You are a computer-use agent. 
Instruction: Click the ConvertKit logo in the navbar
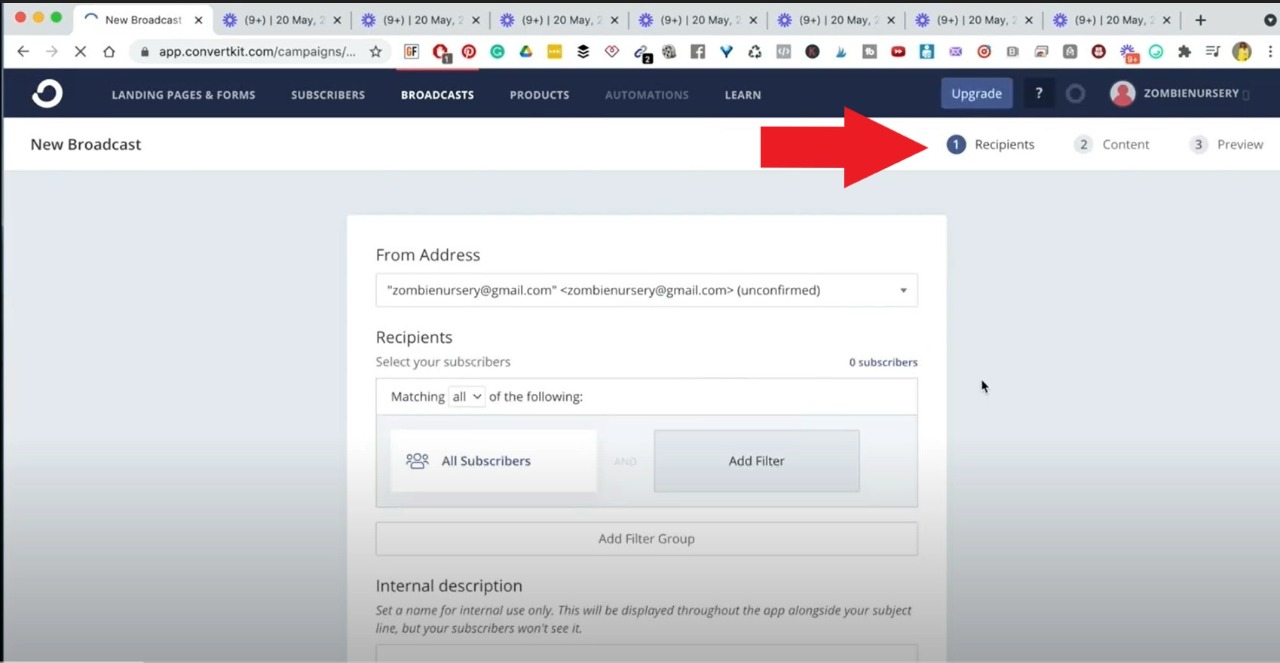[x=47, y=93]
